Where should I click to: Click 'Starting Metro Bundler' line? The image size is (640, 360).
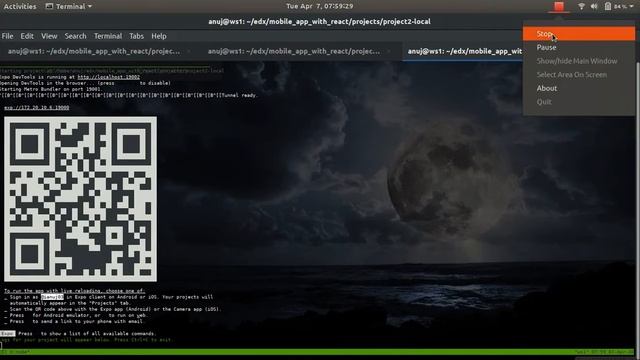coord(51,89)
